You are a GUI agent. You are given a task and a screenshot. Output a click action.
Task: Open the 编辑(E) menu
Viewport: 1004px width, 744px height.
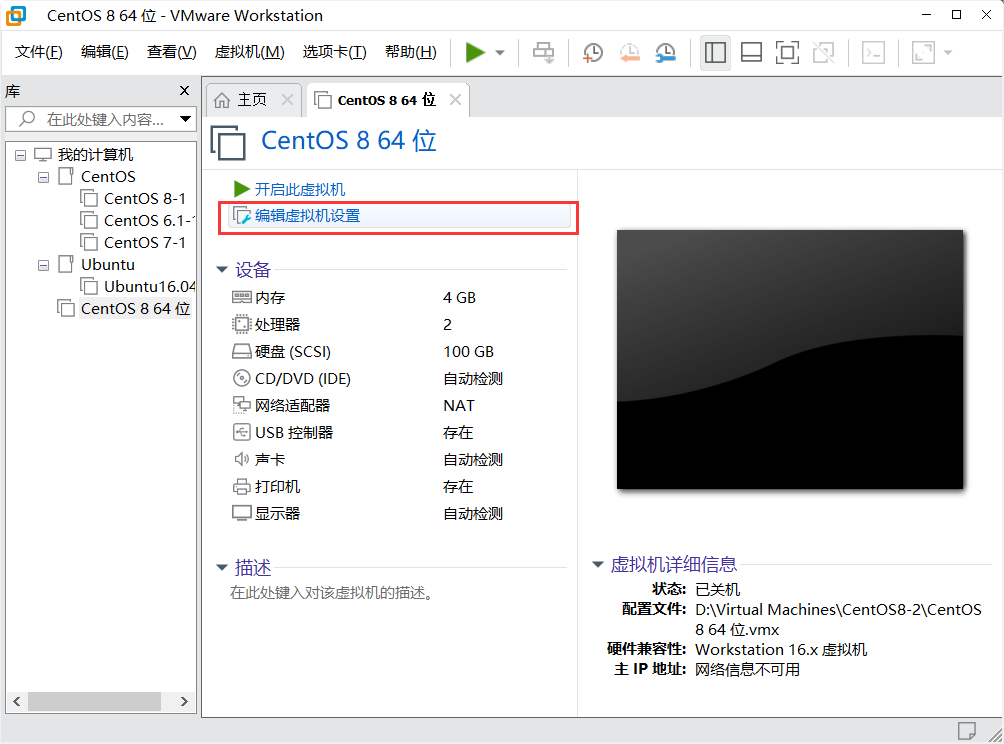[104, 52]
